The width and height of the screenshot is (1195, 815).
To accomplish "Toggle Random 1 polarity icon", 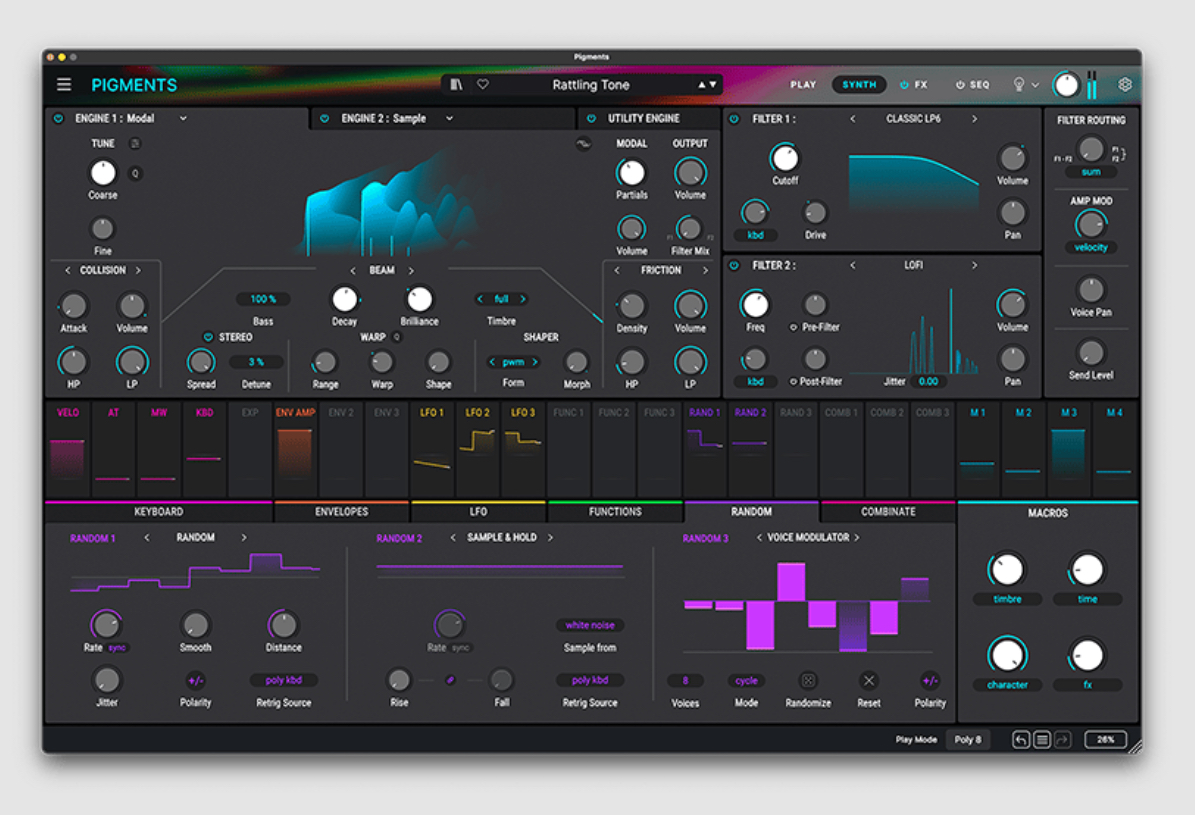I will [x=195, y=680].
